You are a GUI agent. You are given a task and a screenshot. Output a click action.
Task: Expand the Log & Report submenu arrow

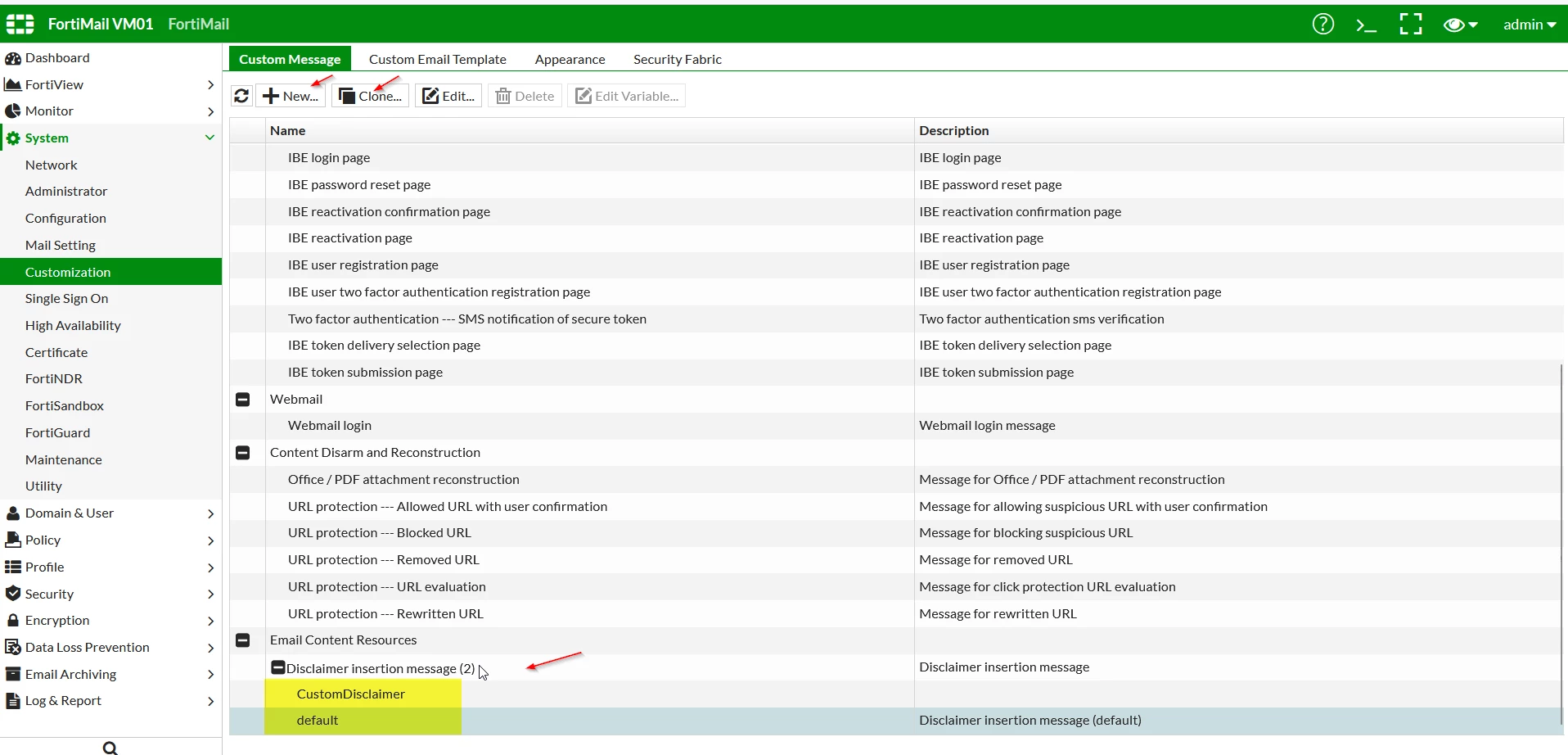click(210, 701)
